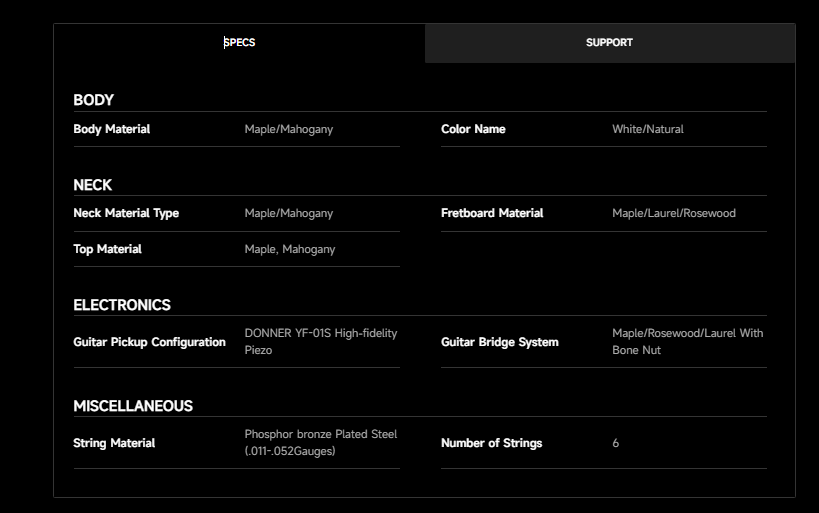Click the Fretboard Material label
819x513 pixels.
point(492,213)
